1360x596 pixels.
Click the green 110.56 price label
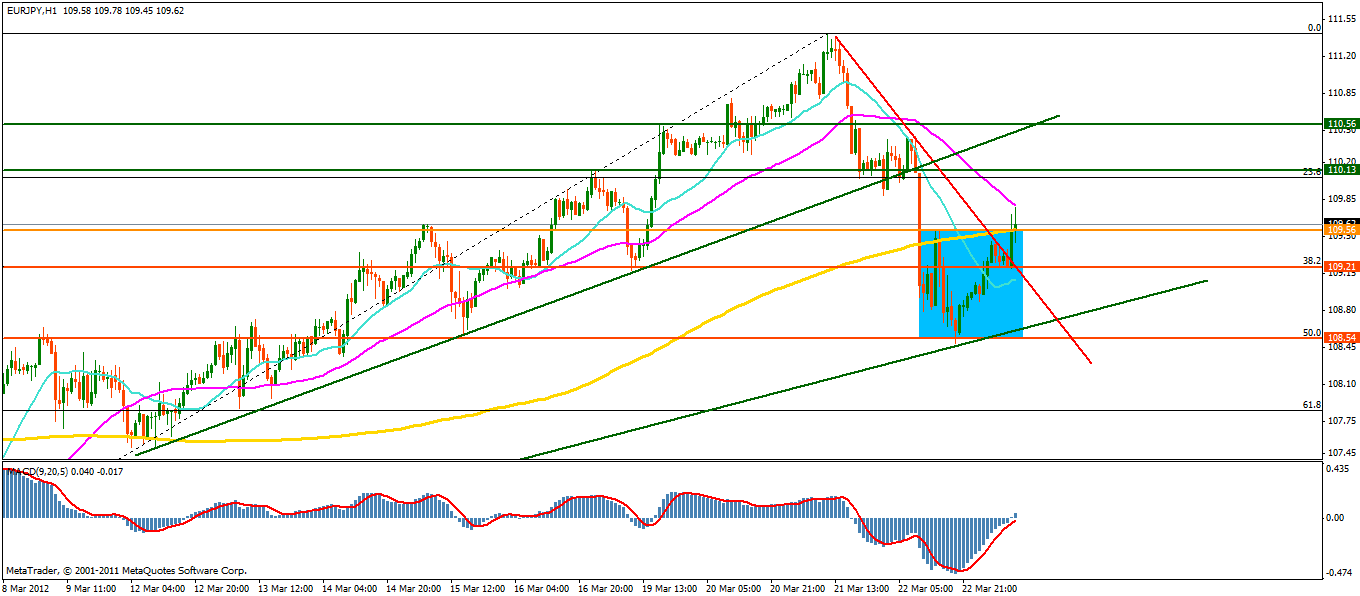coord(1339,124)
